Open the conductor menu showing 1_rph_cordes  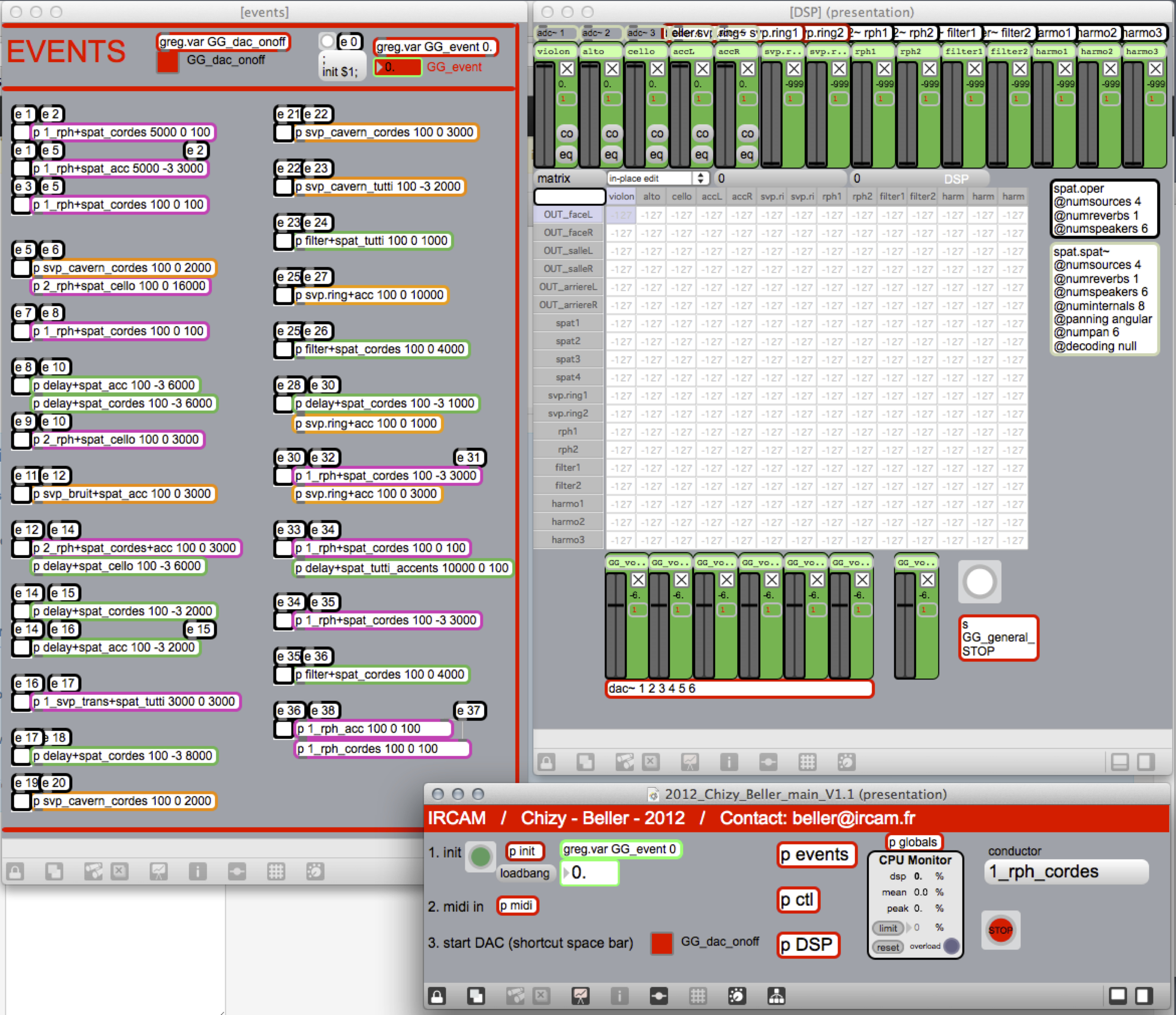coord(1067,871)
